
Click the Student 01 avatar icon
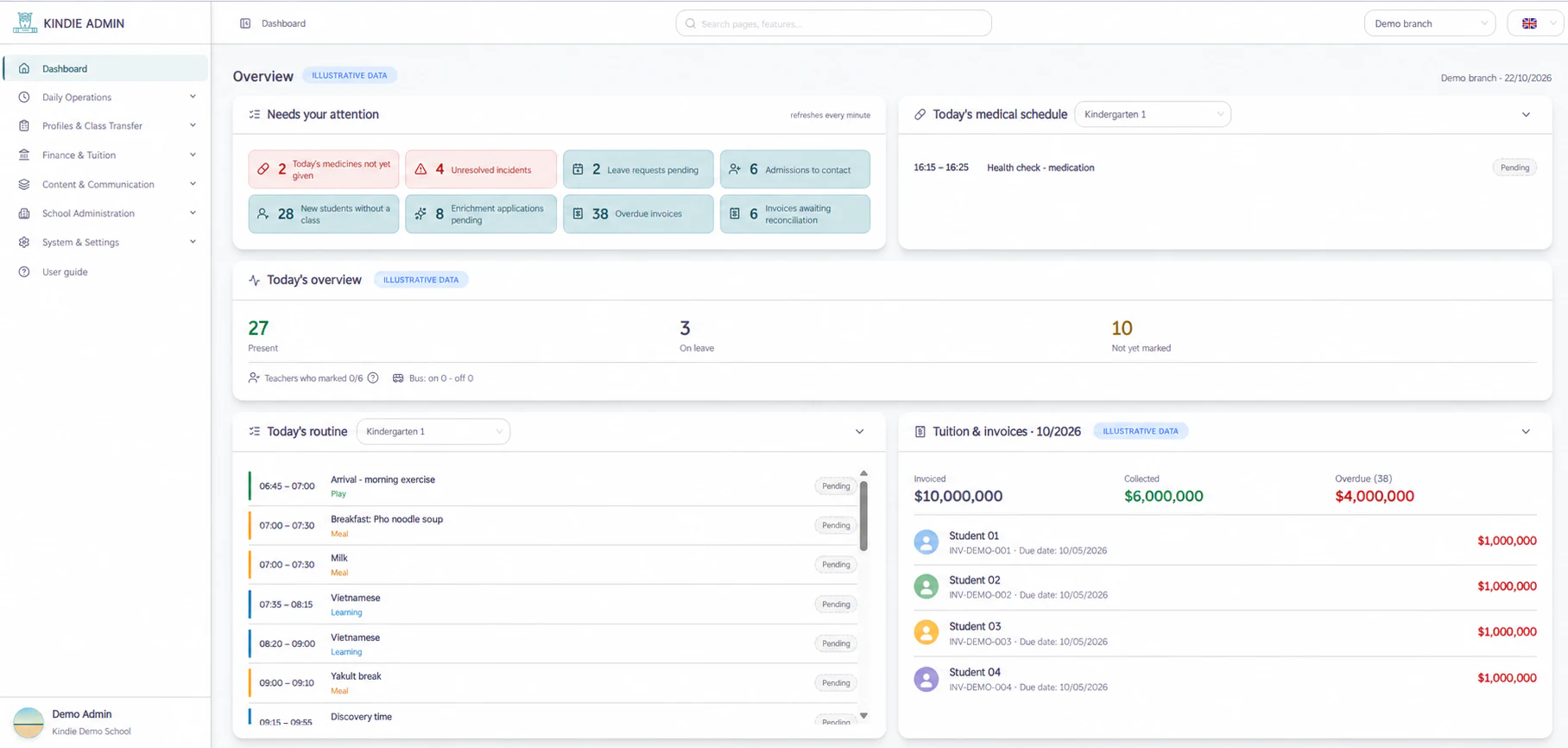pyautogui.click(x=926, y=542)
